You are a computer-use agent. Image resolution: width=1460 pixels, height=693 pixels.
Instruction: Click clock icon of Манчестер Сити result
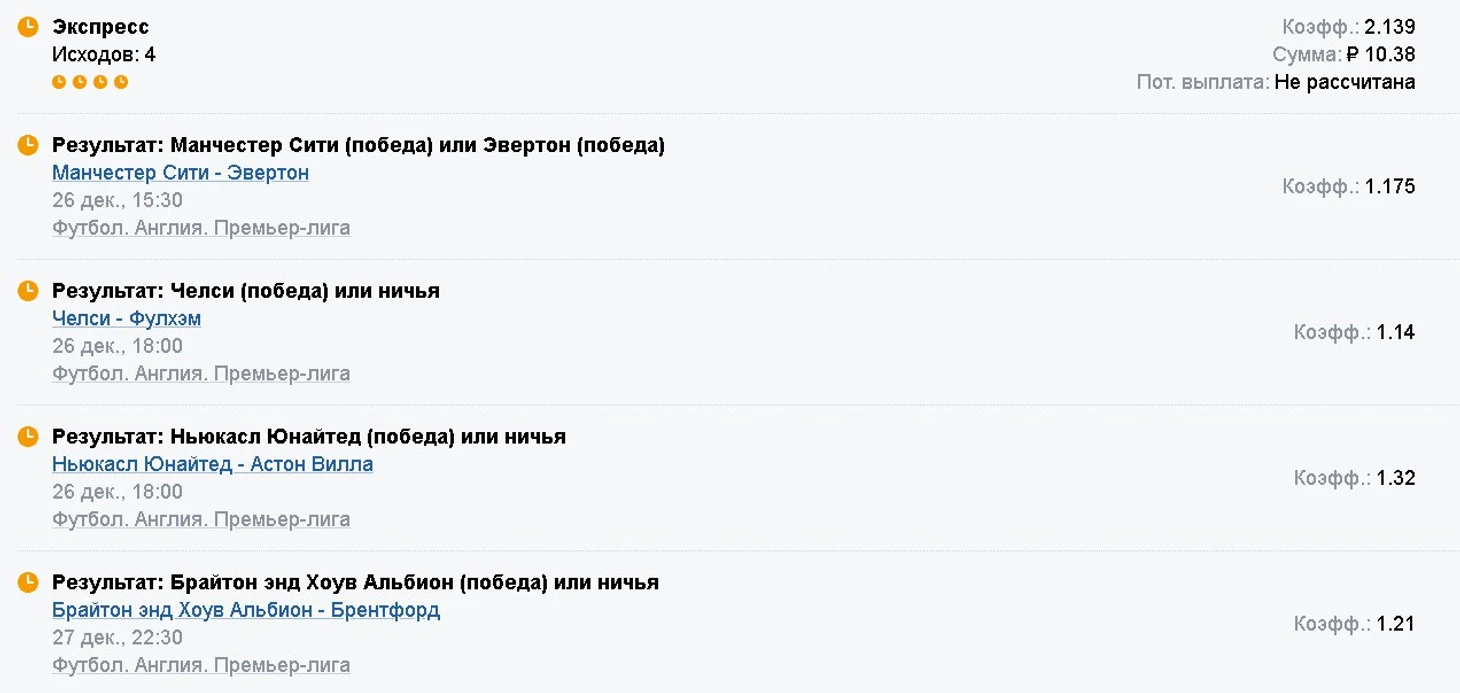pos(28,145)
